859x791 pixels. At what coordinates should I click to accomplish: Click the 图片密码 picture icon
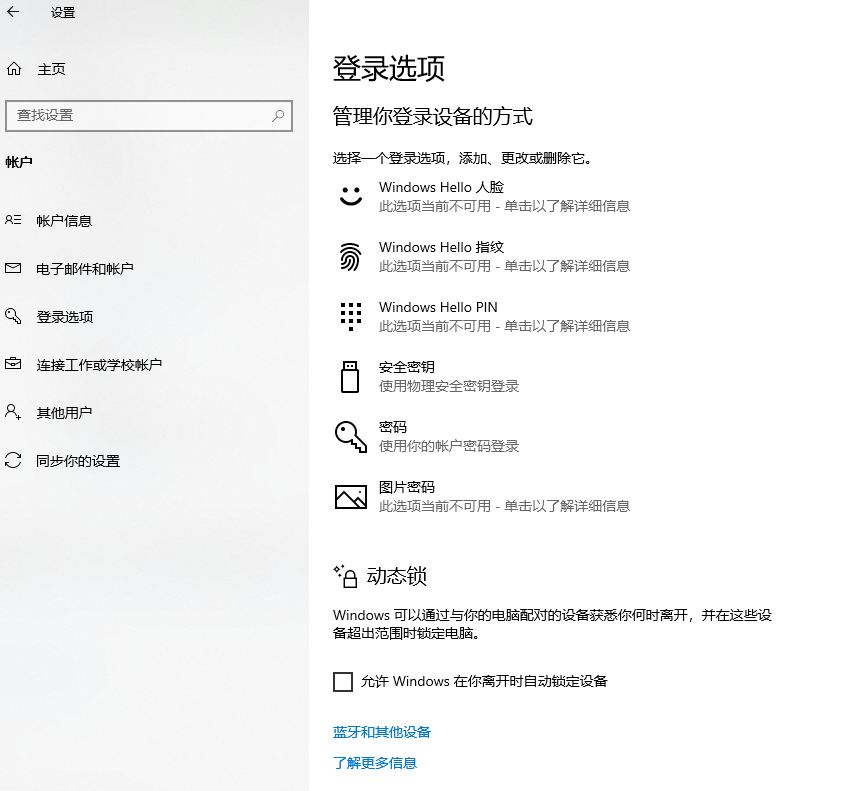[350, 496]
